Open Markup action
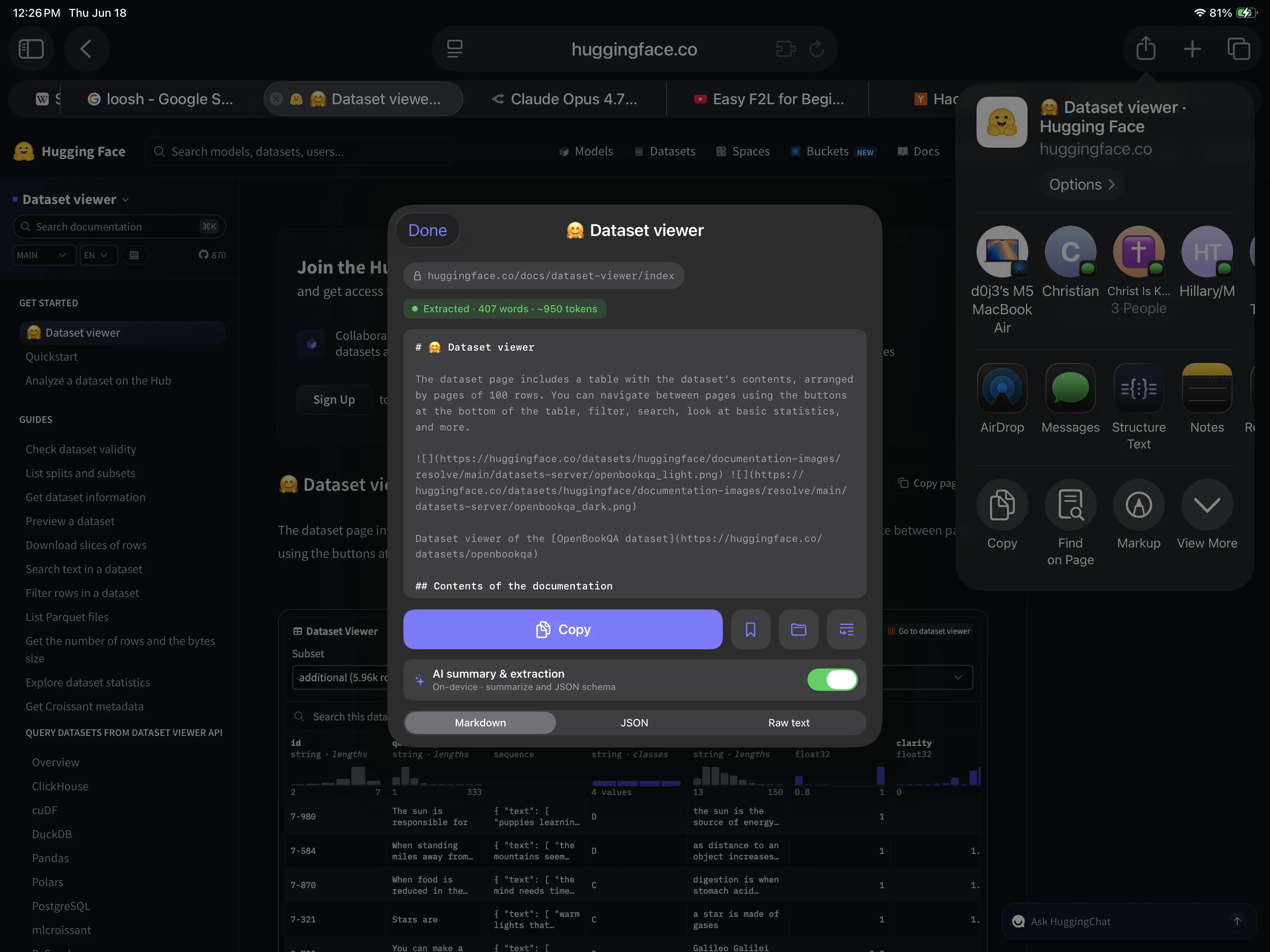 click(1139, 514)
